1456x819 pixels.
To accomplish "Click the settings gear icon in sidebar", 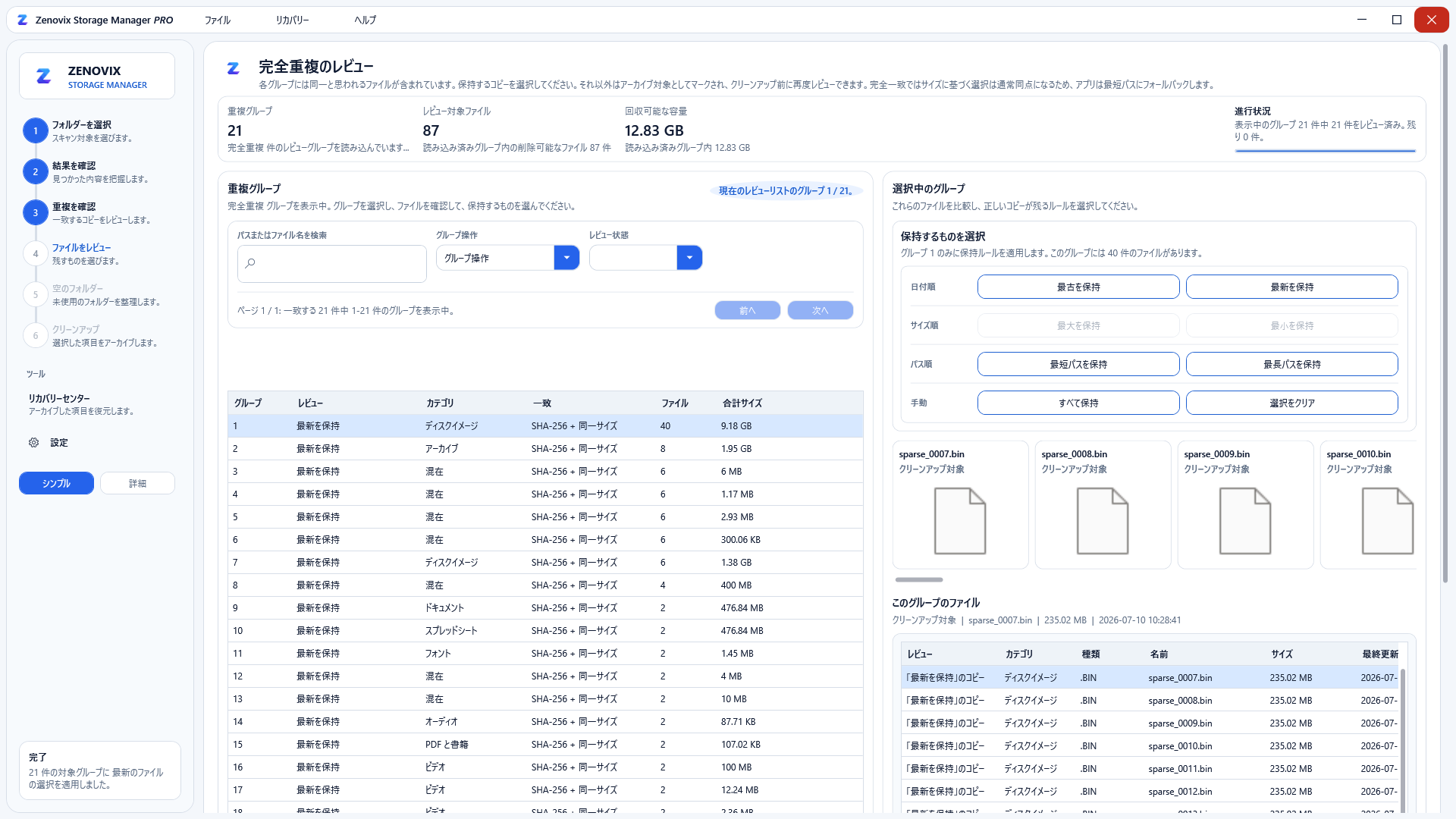I will pos(33,443).
